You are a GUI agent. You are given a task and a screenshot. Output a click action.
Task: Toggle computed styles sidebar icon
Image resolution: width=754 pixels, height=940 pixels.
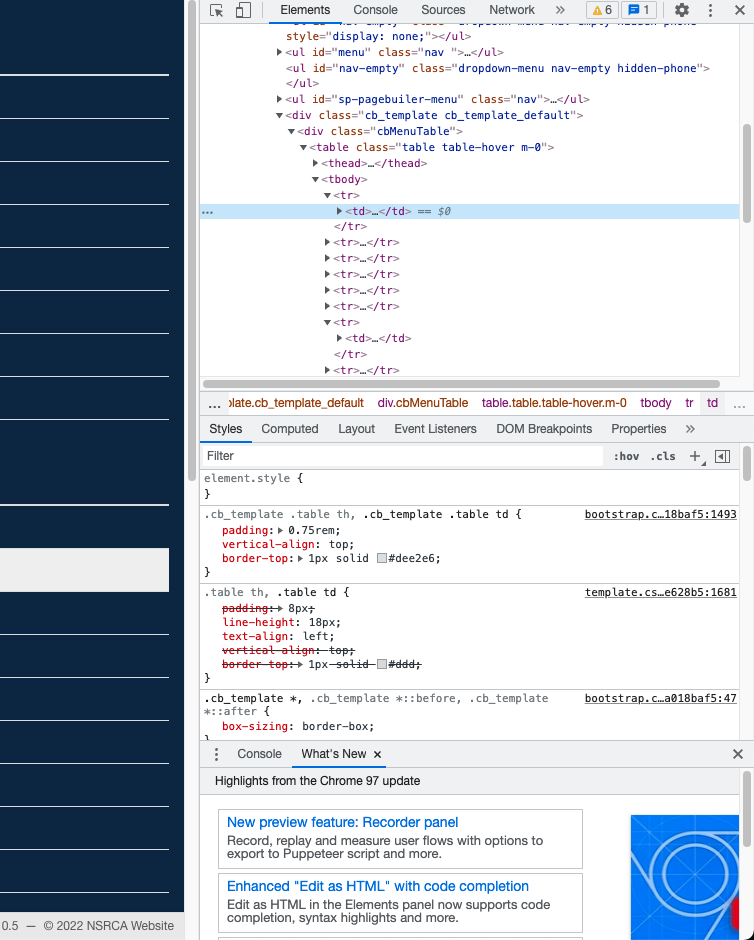tap(722, 456)
